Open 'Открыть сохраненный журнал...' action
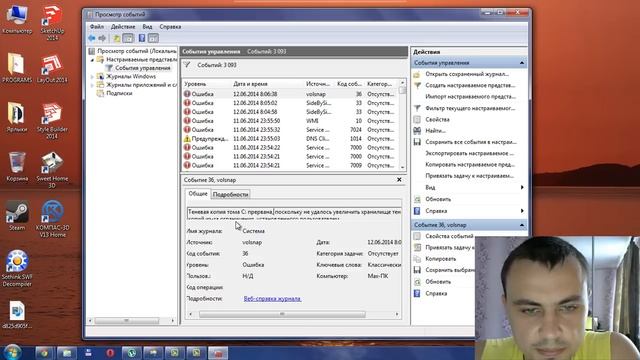The height and width of the screenshot is (360, 640). pyautogui.click(x=467, y=74)
